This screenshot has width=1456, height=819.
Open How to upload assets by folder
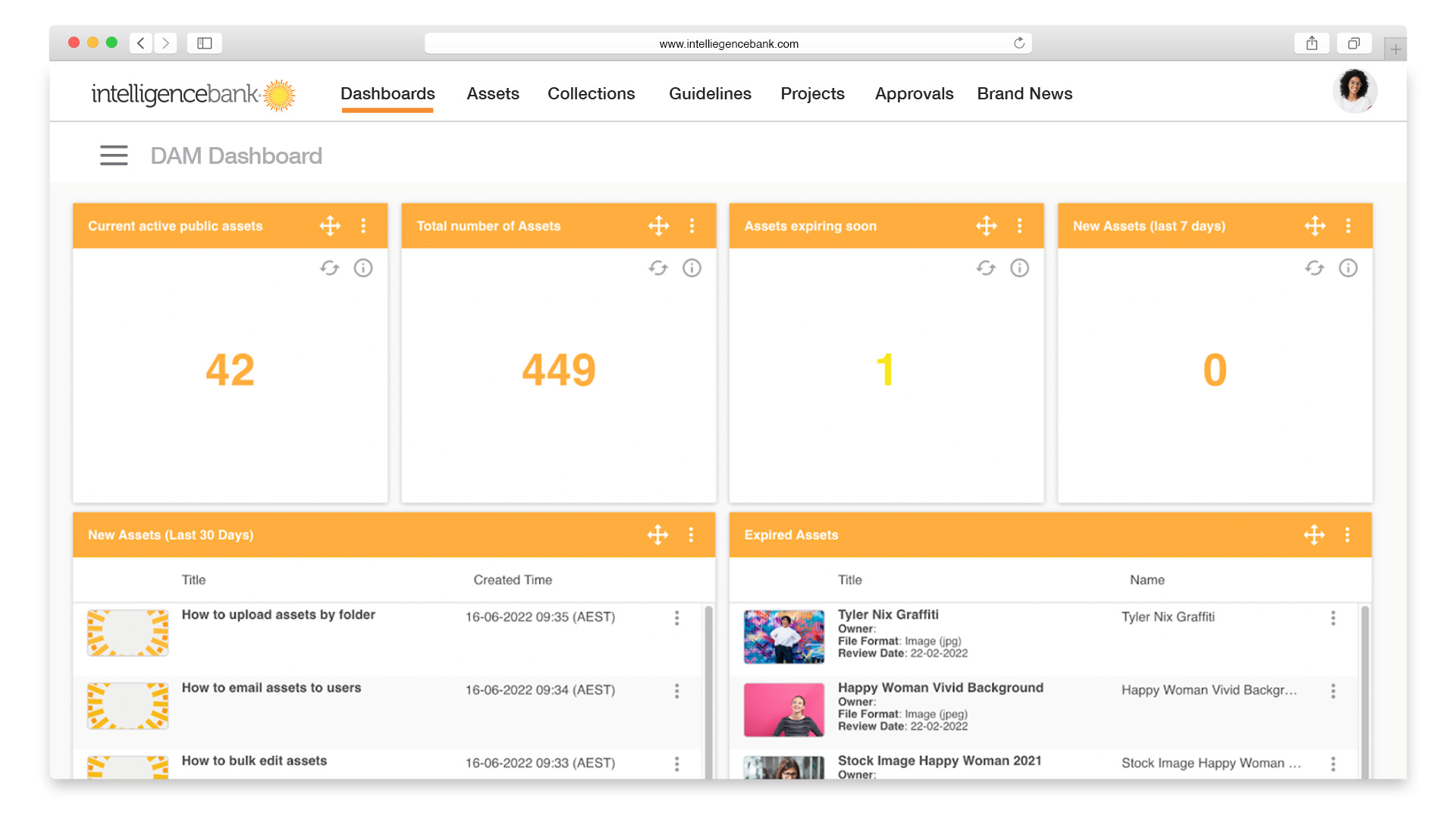tap(278, 614)
